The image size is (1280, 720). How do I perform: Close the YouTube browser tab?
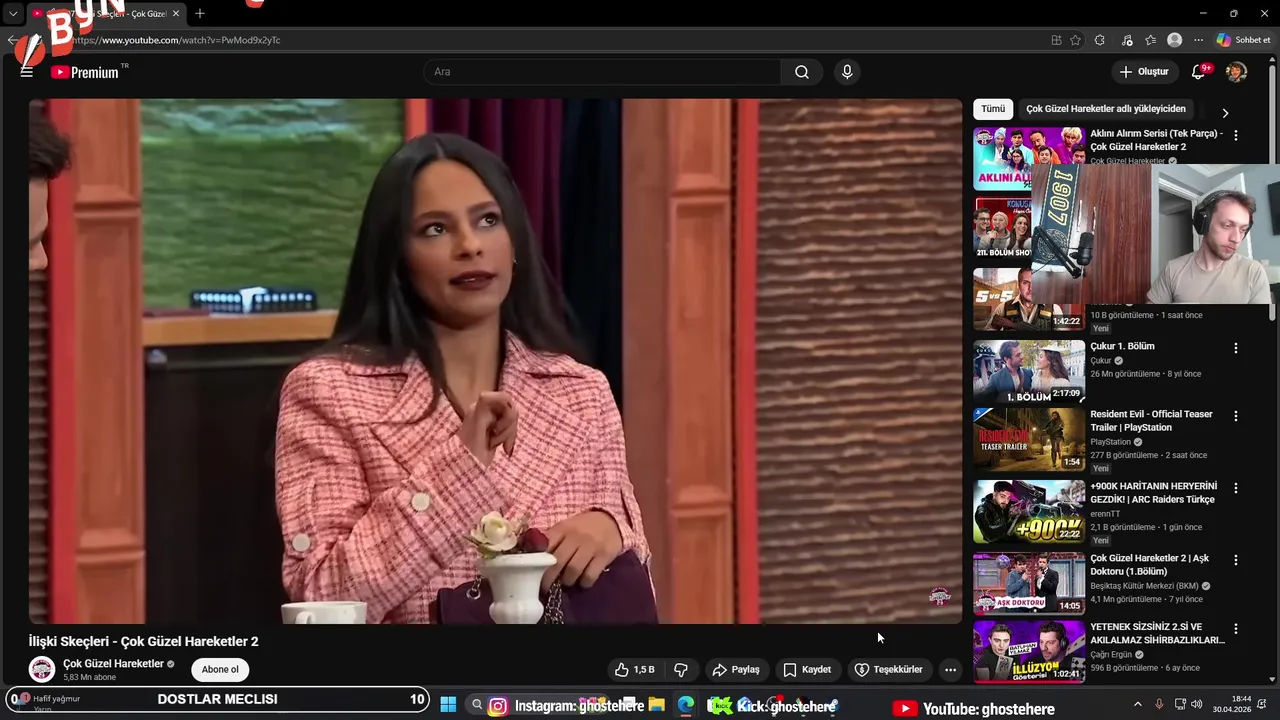176,14
